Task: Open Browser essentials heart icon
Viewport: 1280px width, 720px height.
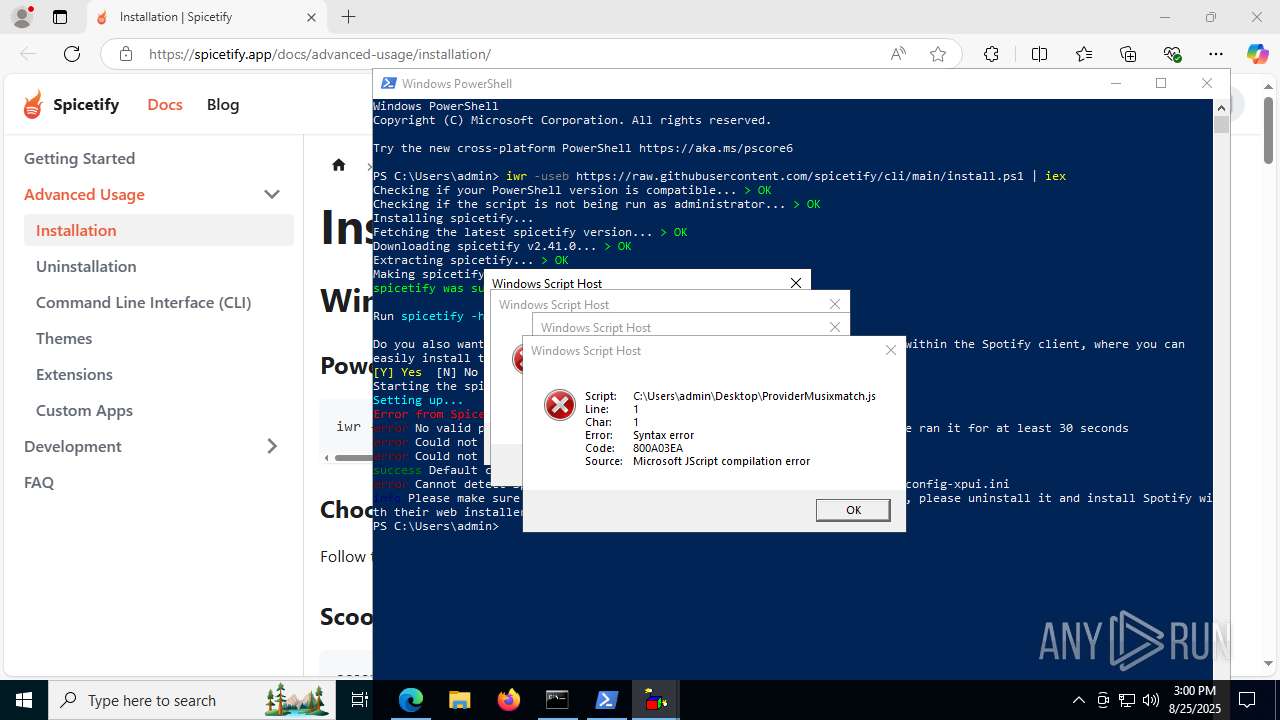Action: pos(1172,54)
